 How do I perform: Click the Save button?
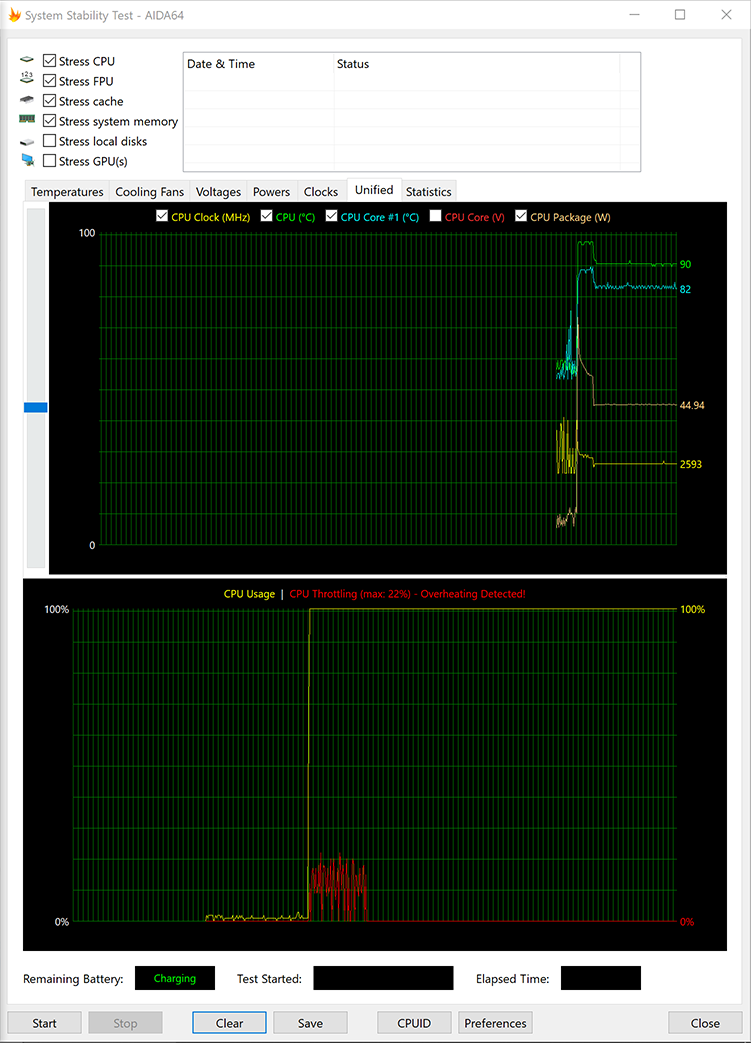point(310,1022)
